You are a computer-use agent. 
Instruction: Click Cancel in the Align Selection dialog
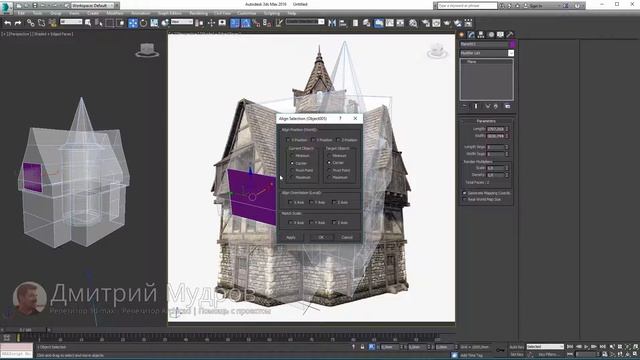[347, 237]
